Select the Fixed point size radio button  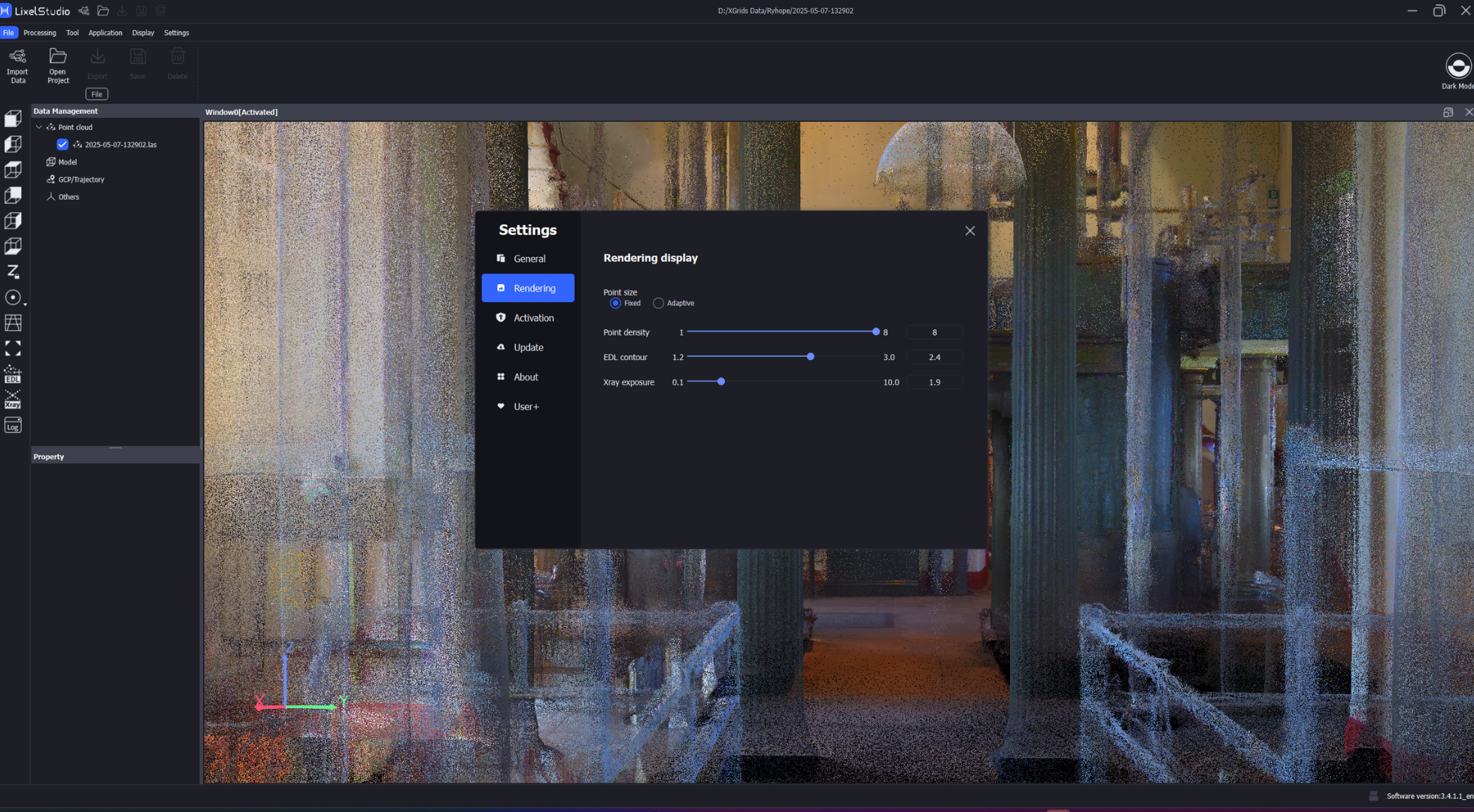(616, 303)
